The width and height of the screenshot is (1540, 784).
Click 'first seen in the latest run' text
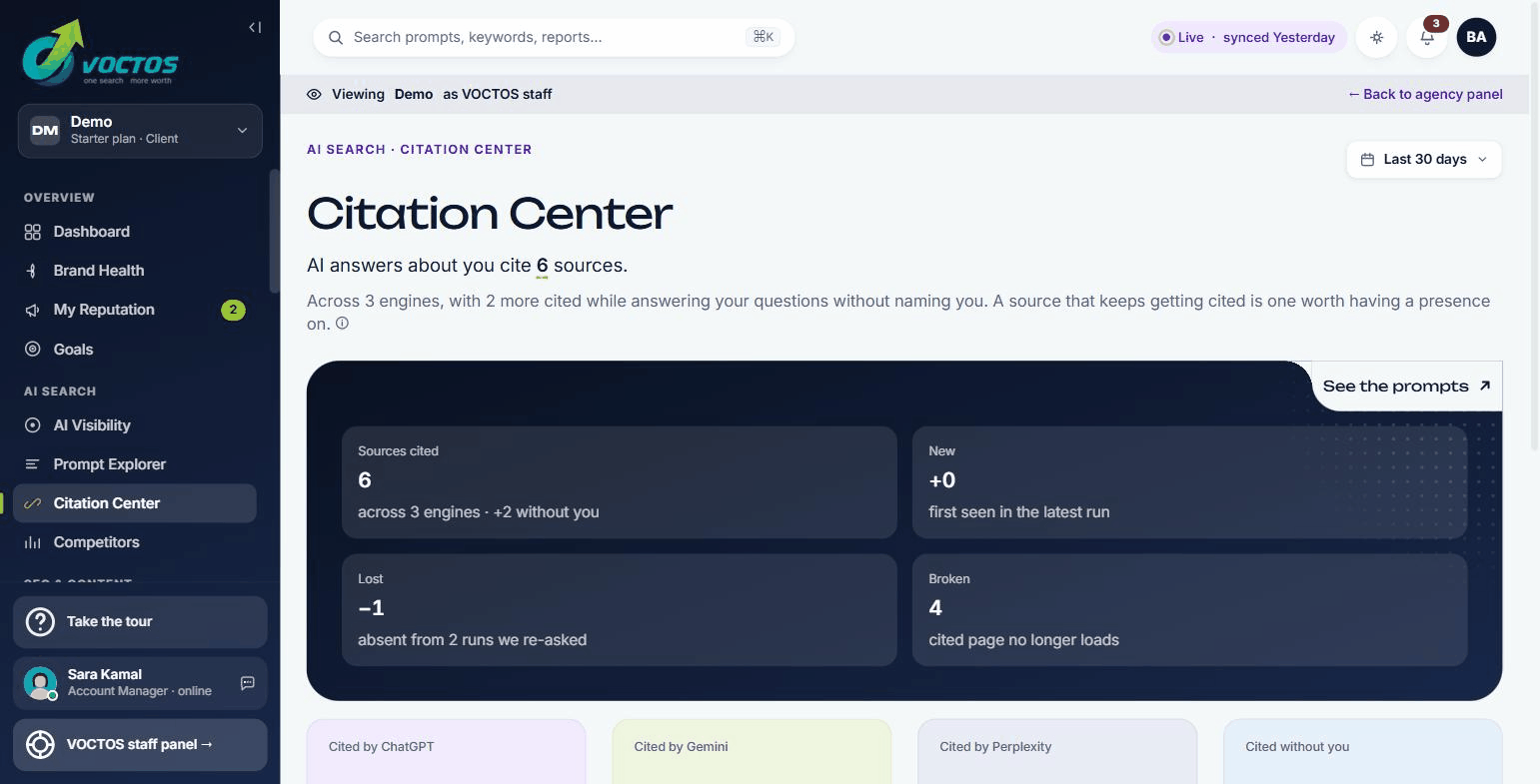click(1019, 512)
